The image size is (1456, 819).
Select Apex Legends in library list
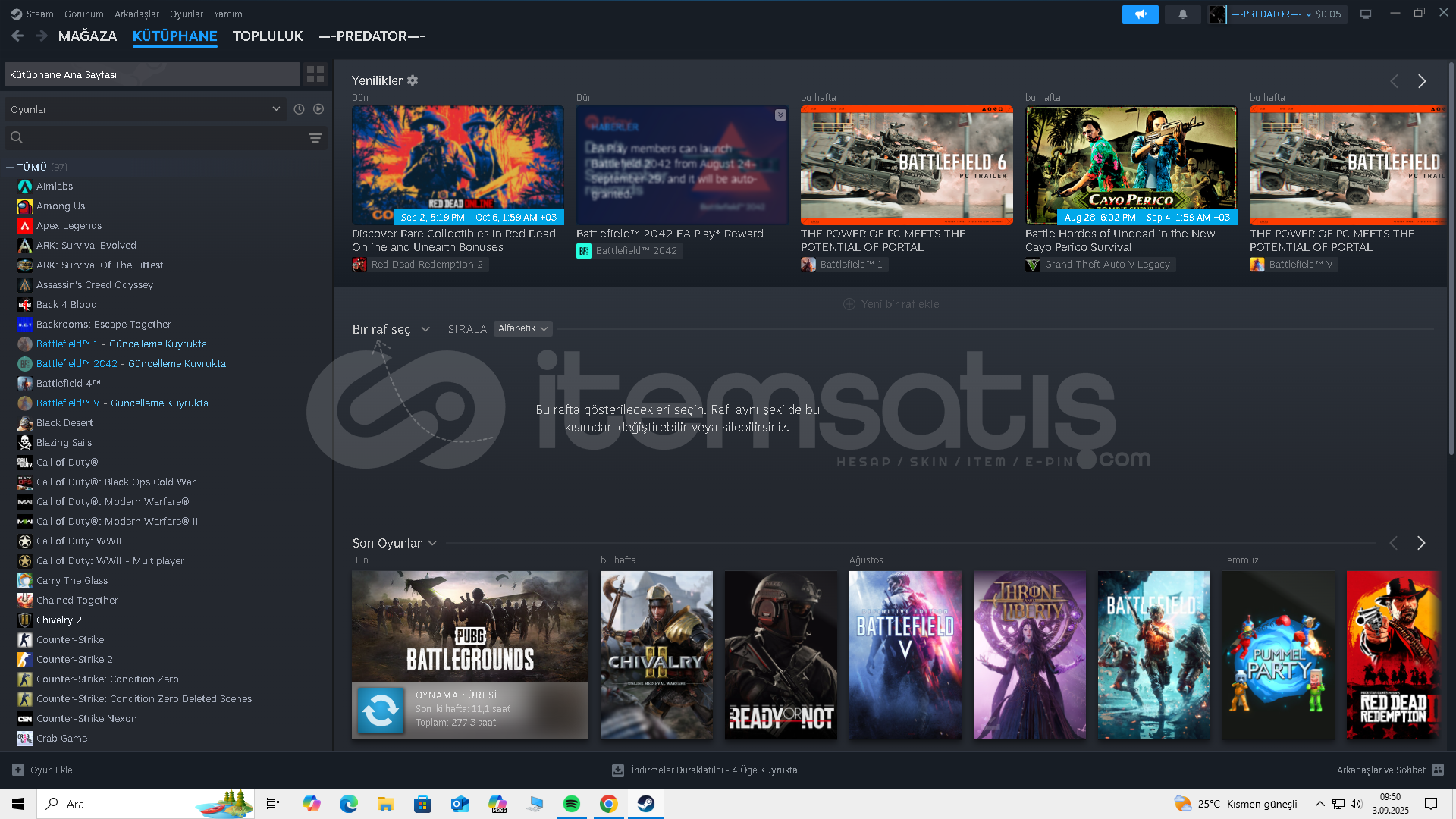69,226
